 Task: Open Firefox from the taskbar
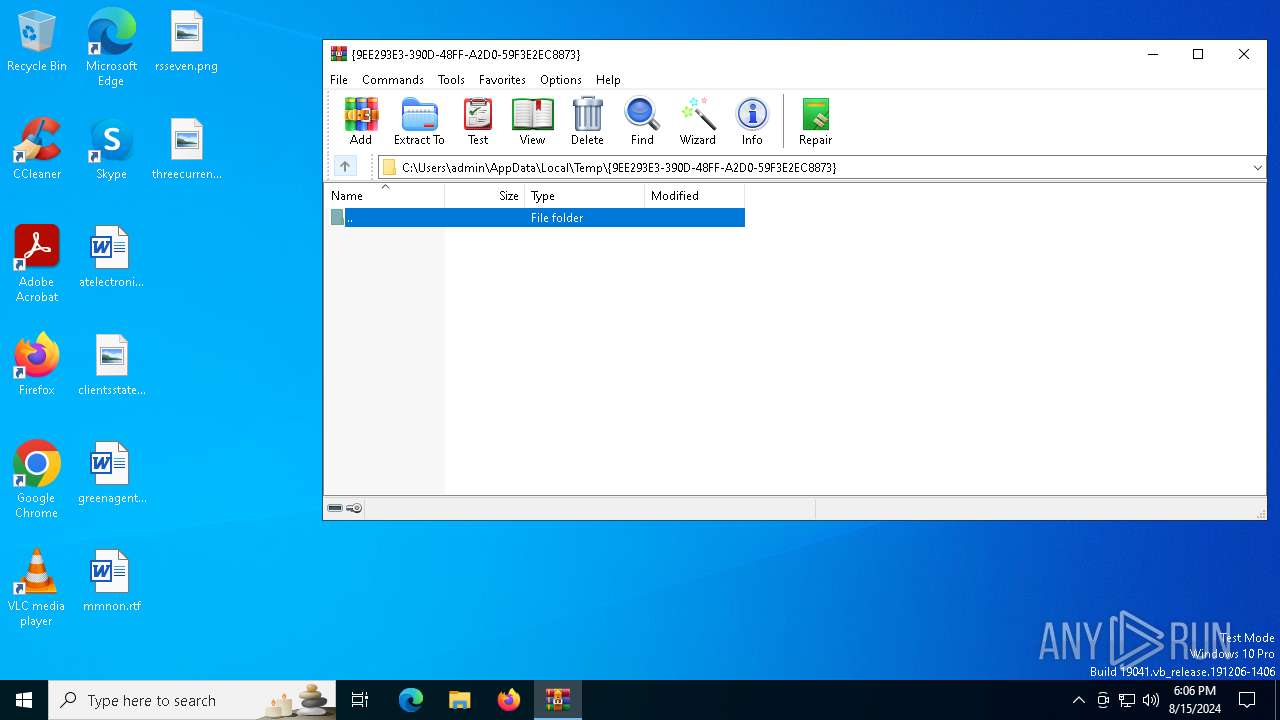pos(509,700)
